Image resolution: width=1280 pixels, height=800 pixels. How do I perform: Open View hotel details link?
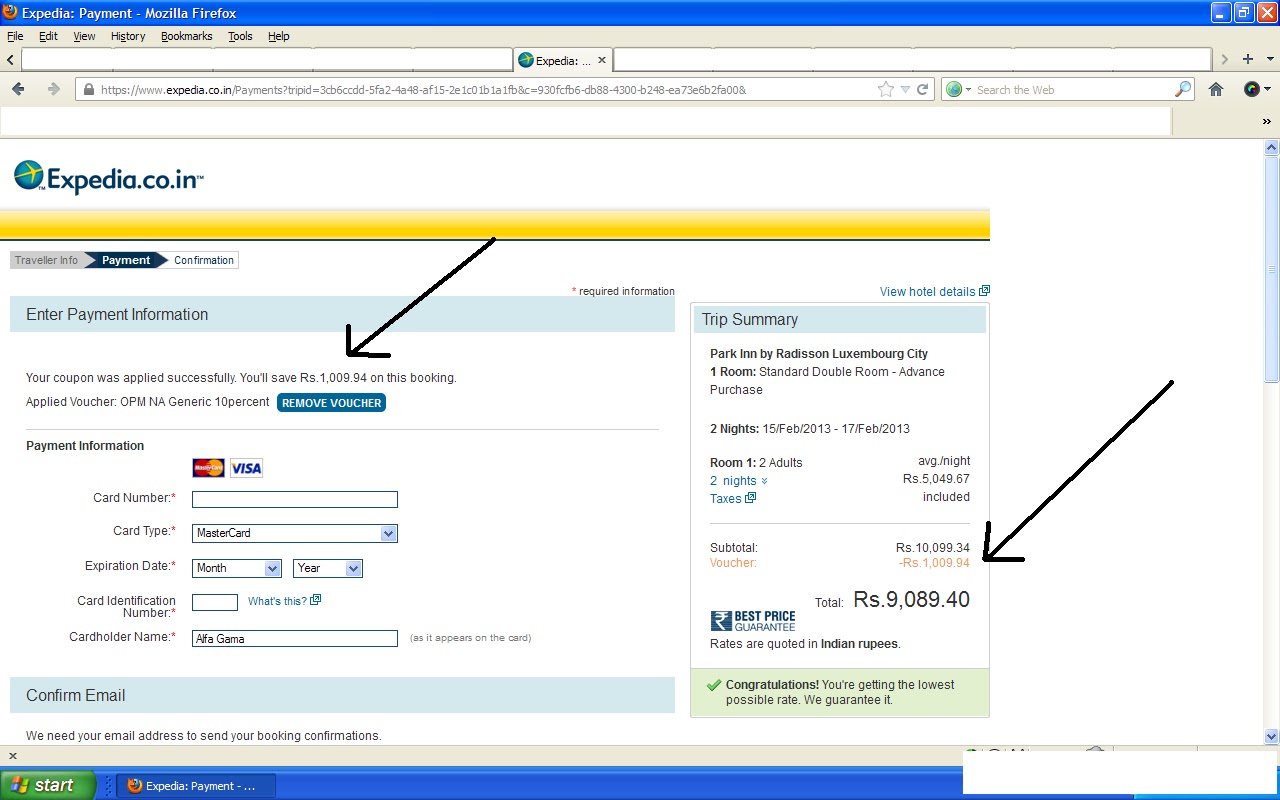coord(934,292)
